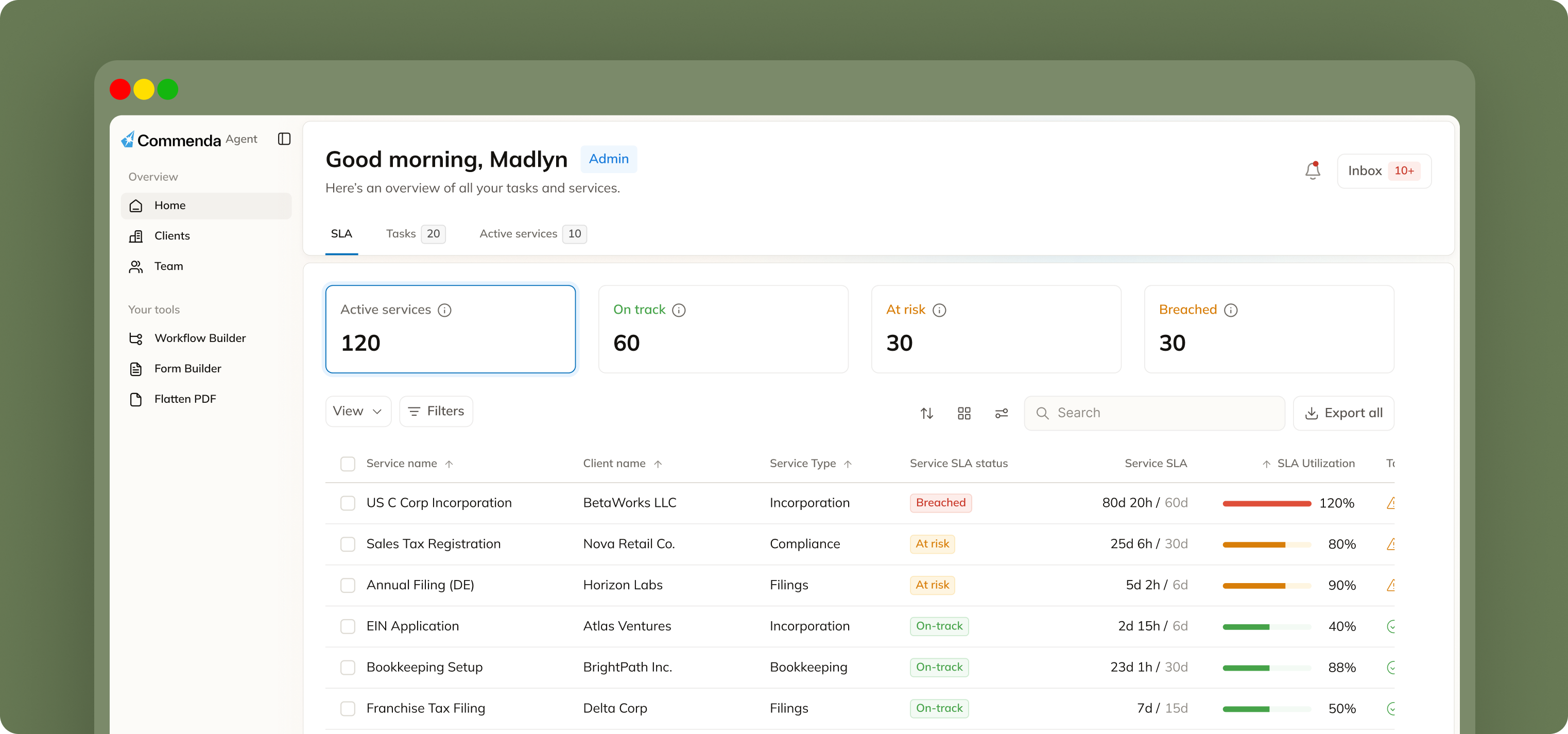Click the sort arrows toolbar icon
Screen dimensions: 1568x734
[x=926, y=413]
